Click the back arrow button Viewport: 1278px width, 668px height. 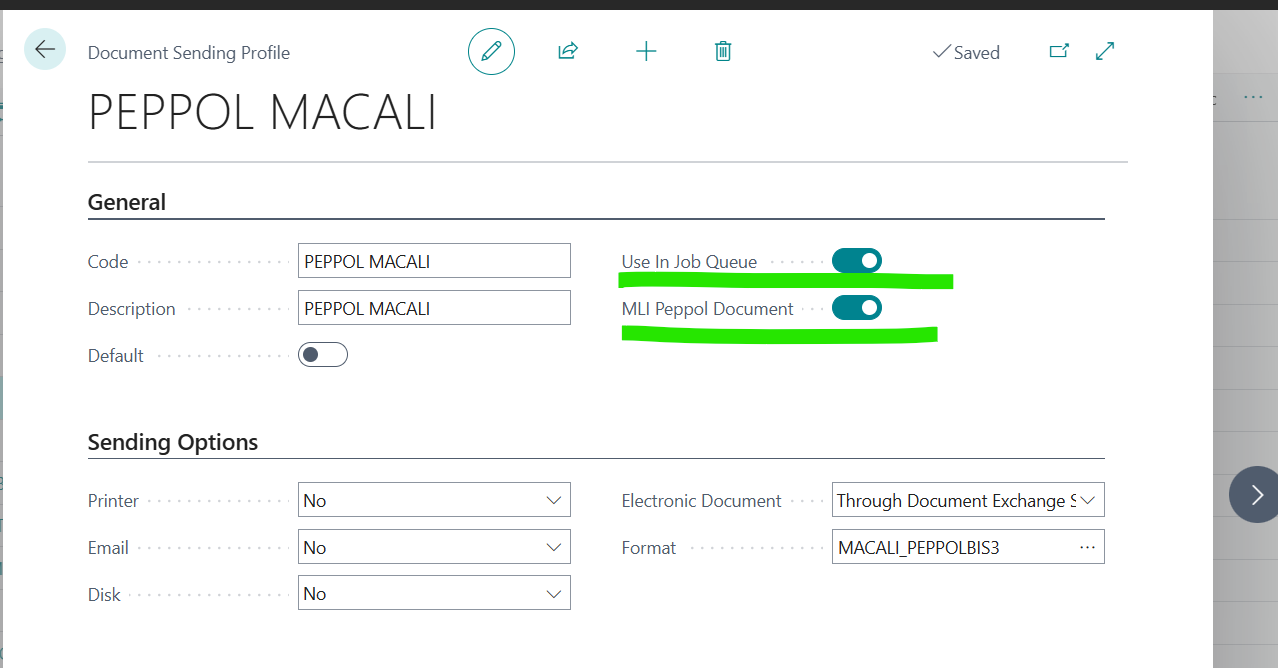pyautogui.click(x=45, y=50)
